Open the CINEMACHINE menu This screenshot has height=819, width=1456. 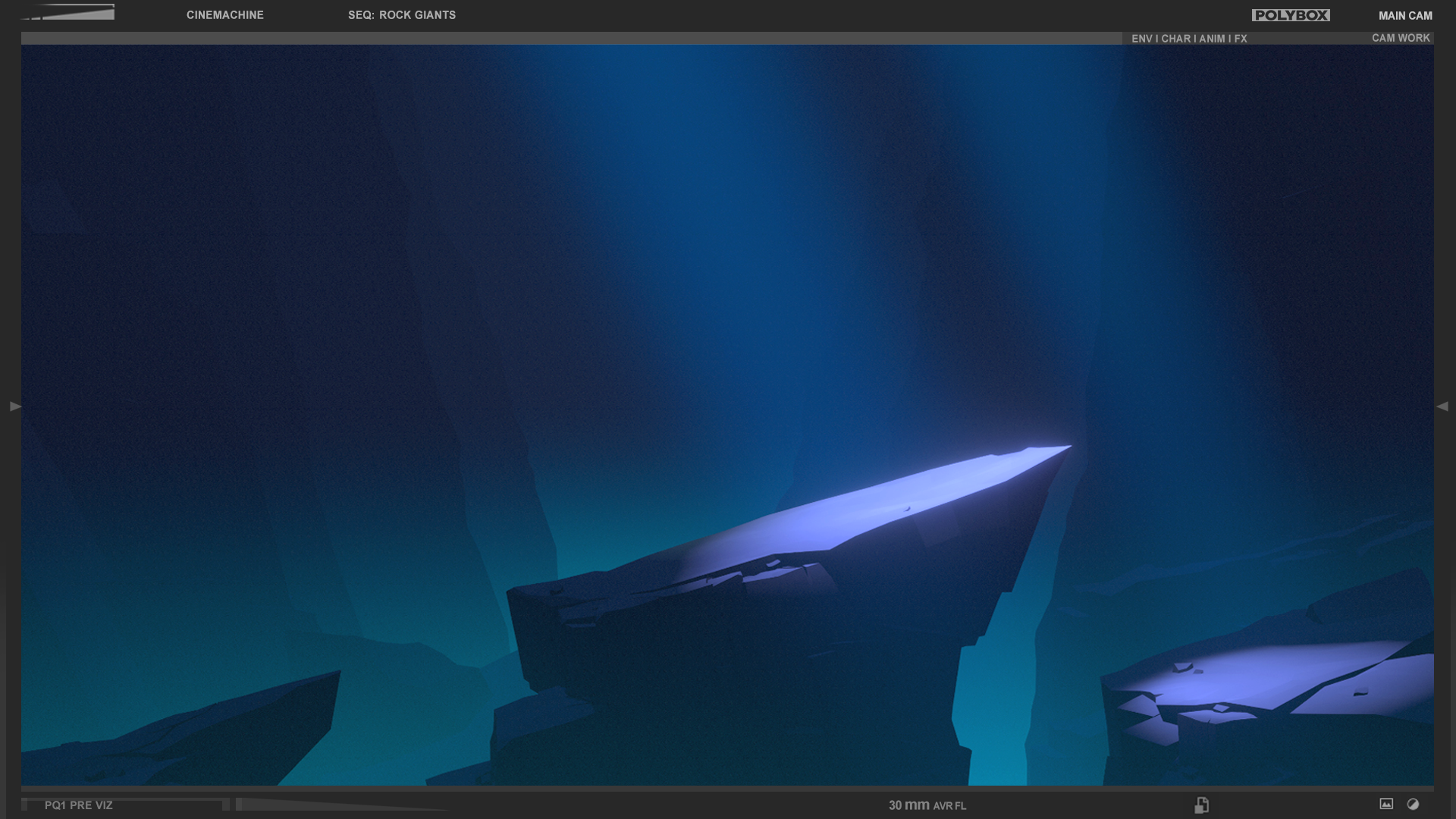[x=225, y=15]
